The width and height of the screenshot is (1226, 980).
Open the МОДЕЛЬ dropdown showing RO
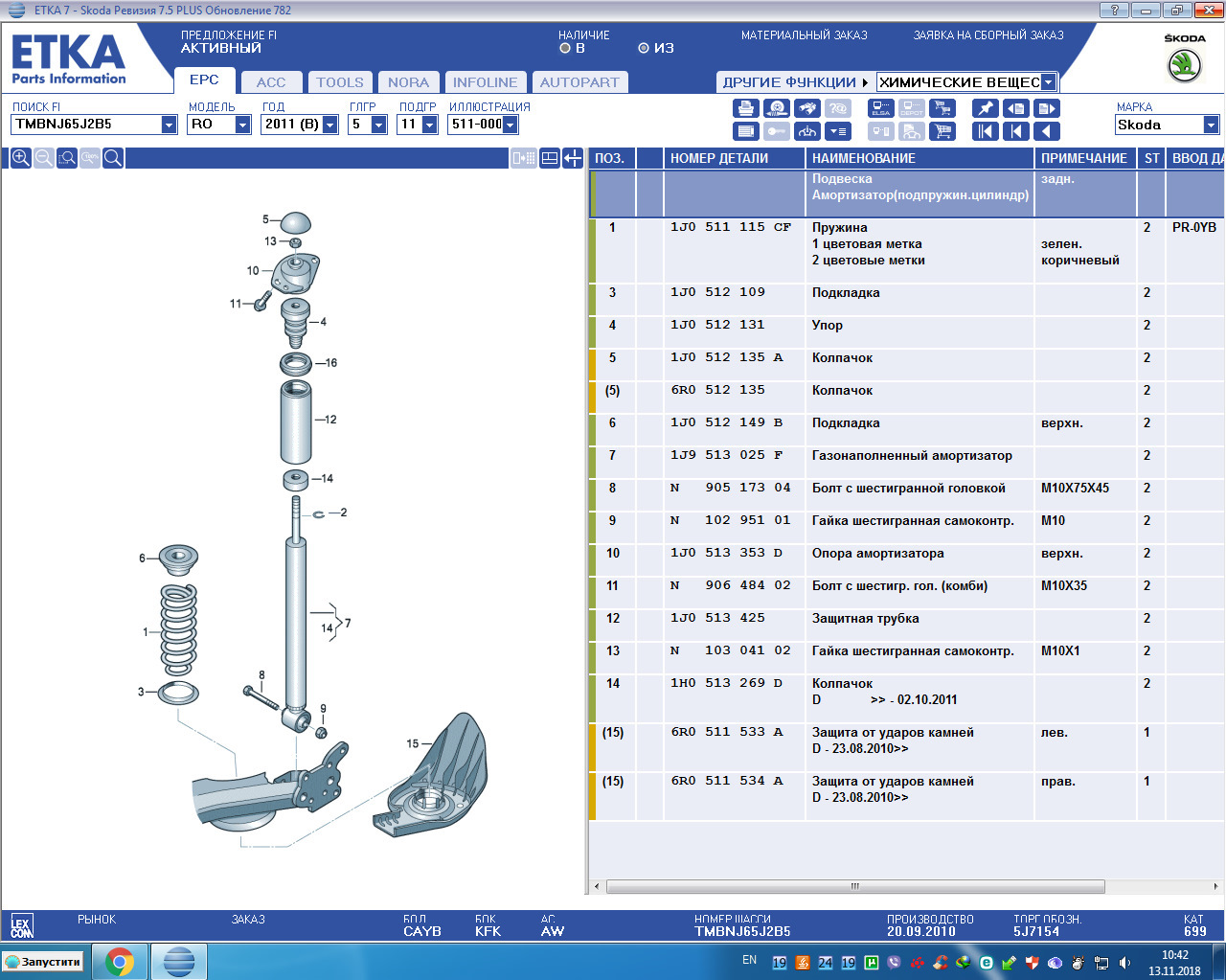pos(242,125)
